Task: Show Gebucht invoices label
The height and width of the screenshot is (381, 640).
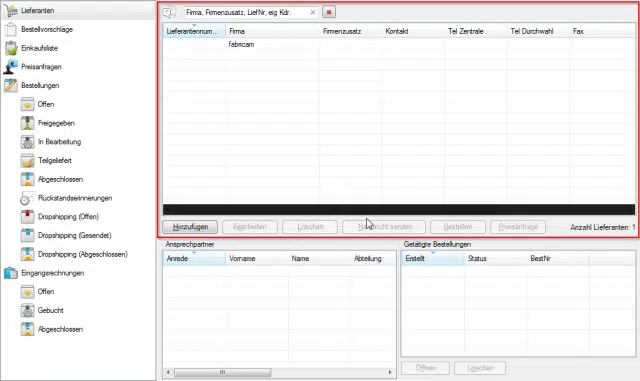Action: (x=51, y=311)
